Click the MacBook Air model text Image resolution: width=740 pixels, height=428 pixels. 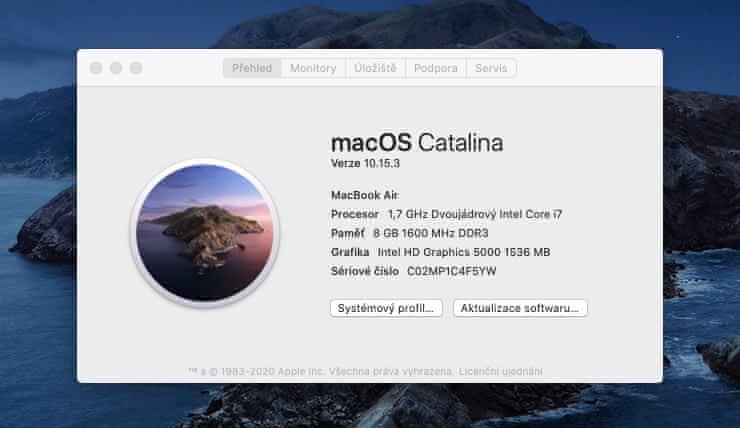coord(365,195)
